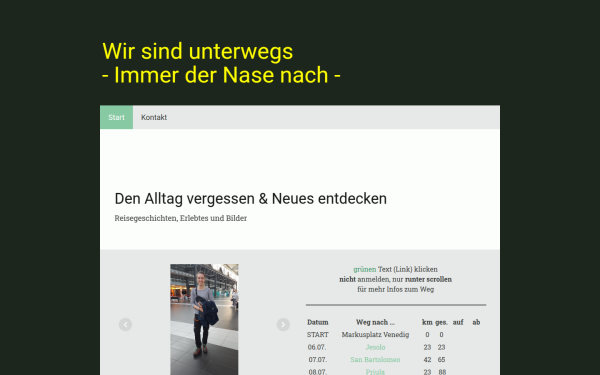Click the green 'grünen' link text
This screenshot has width=600, height=375.
pyautogui.click(x=365, y=269)
